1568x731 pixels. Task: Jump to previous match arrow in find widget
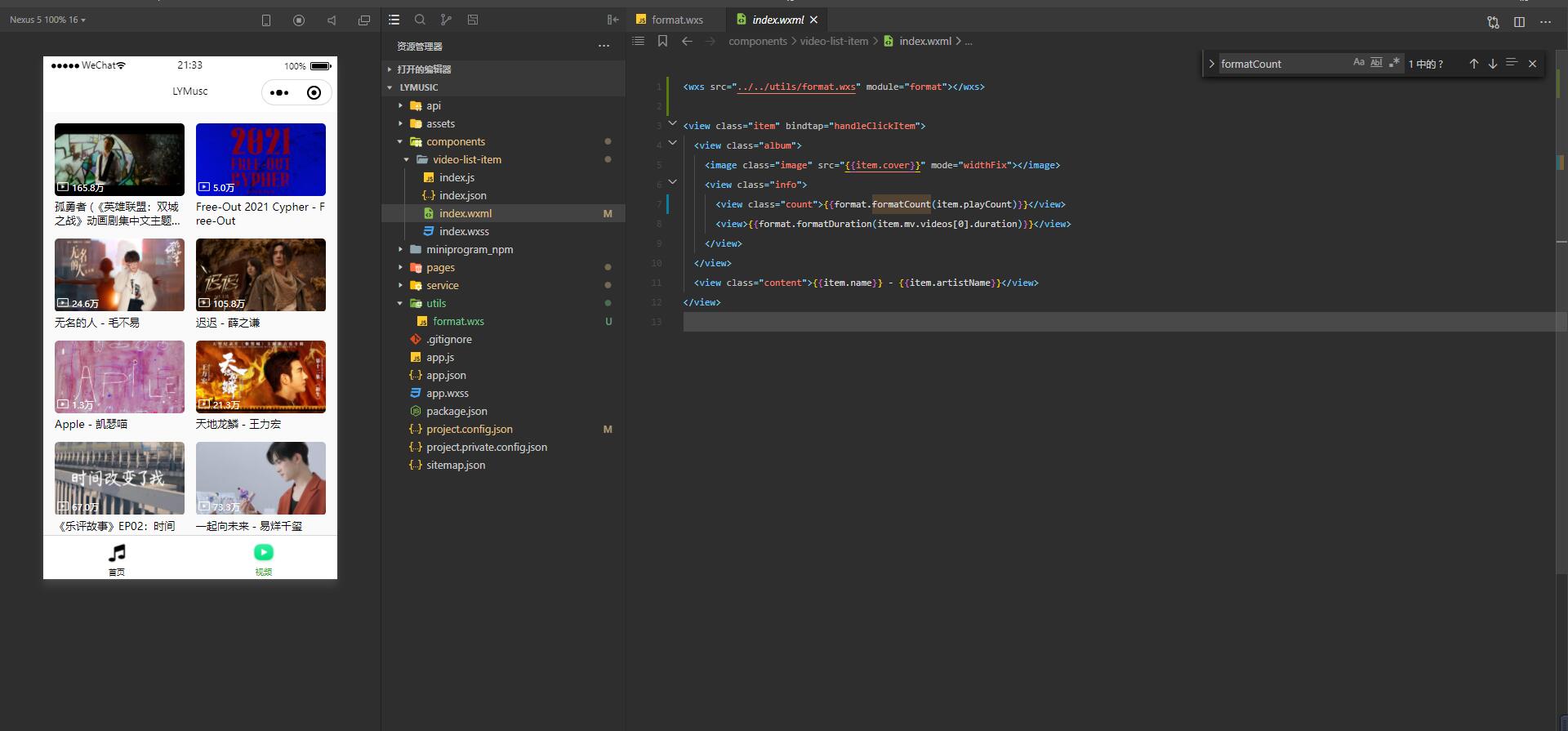click(1474, 64)
